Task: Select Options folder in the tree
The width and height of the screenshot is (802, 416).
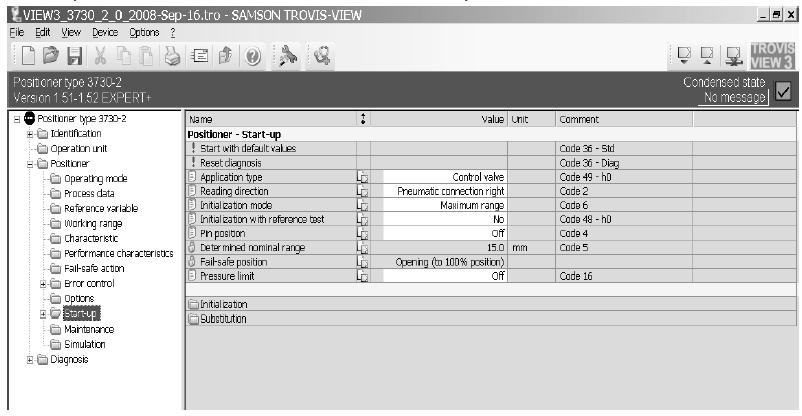Action: click(79, 298)
